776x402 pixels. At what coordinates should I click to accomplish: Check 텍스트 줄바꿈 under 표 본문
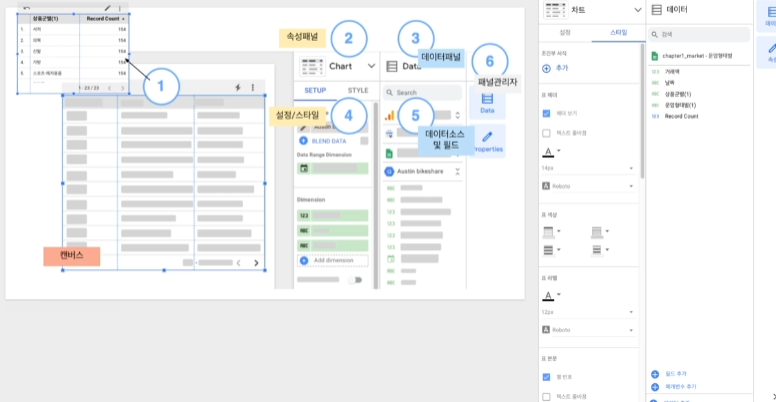pyautogui.click(x=546, y=397)
